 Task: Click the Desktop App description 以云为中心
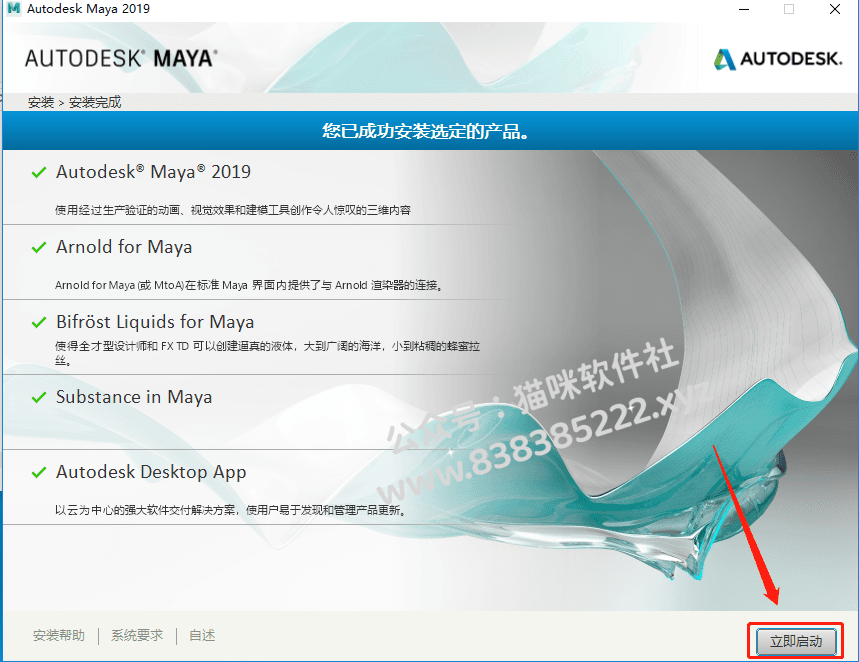[x=230, y=510]
